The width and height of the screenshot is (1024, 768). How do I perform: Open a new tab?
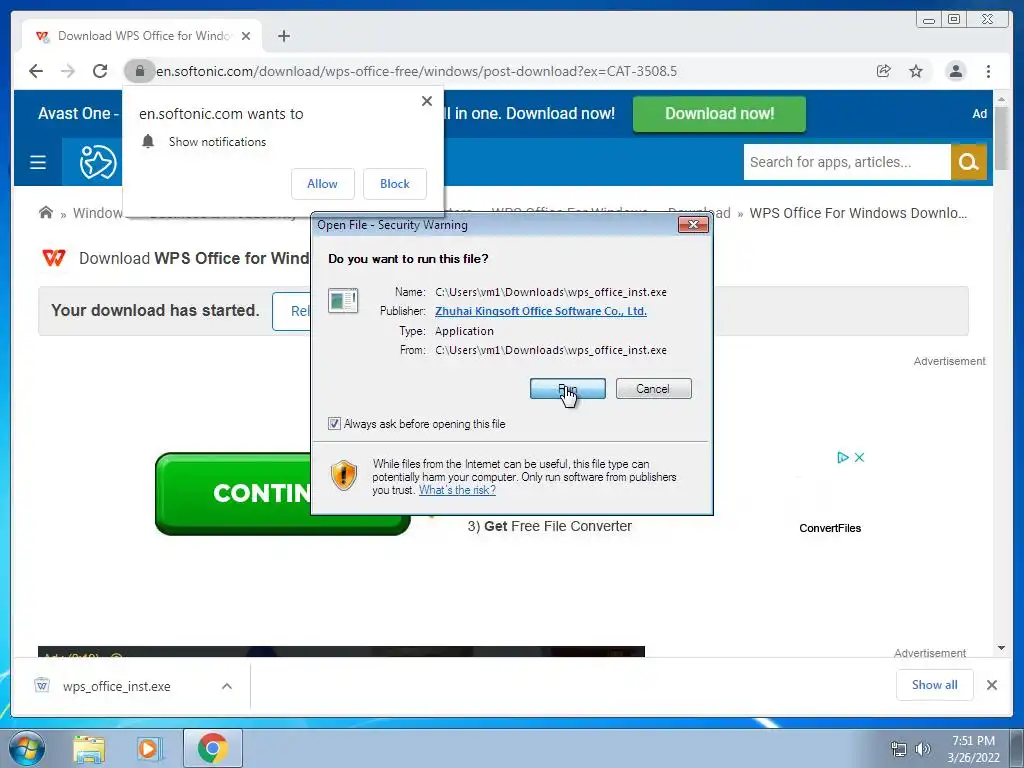[x=283, y=36]
